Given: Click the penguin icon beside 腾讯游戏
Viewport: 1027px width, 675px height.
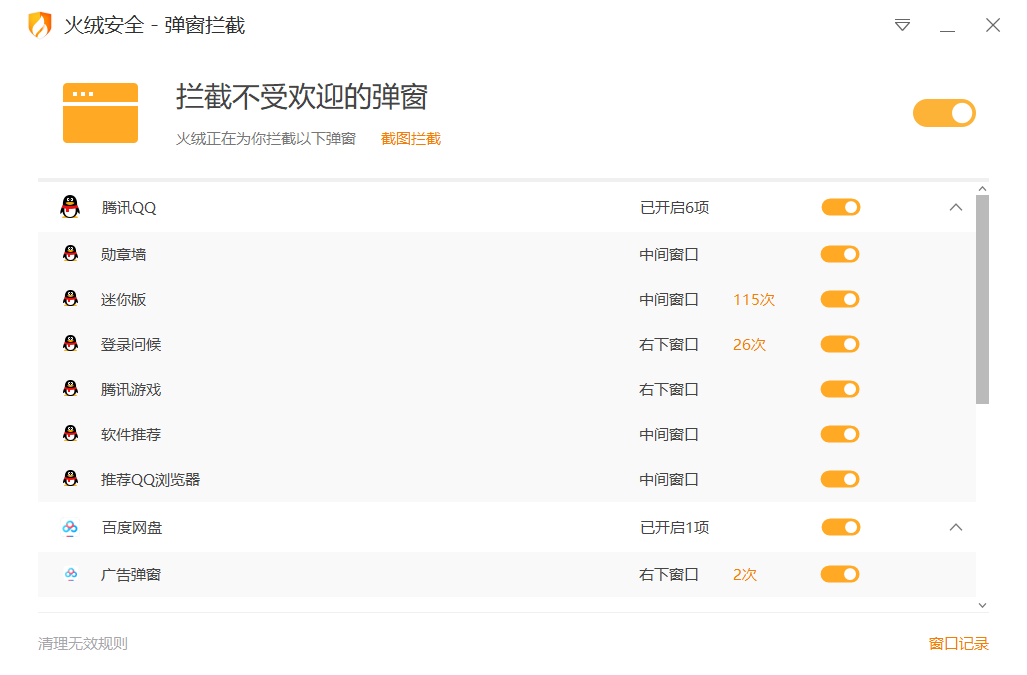Looking at the screenshot, I should [x=71, y=388].
